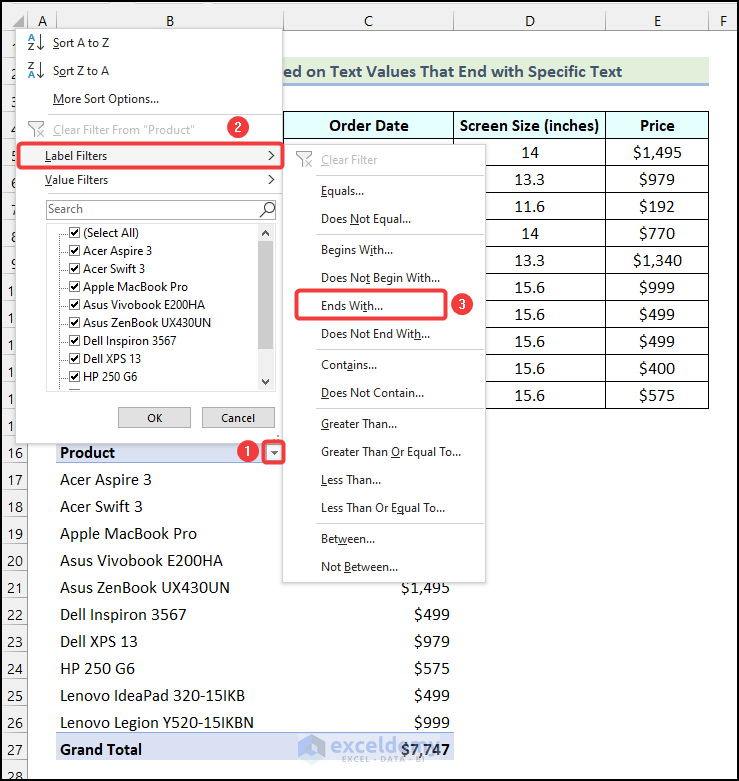Select Between filter option

pyautogui.click(x=384, y=538)
